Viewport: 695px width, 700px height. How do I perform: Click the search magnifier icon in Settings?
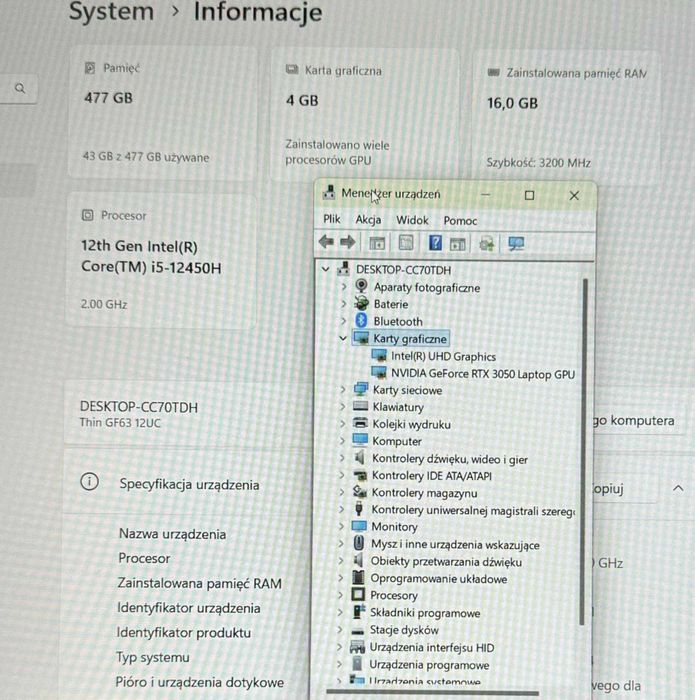point(20,88)
